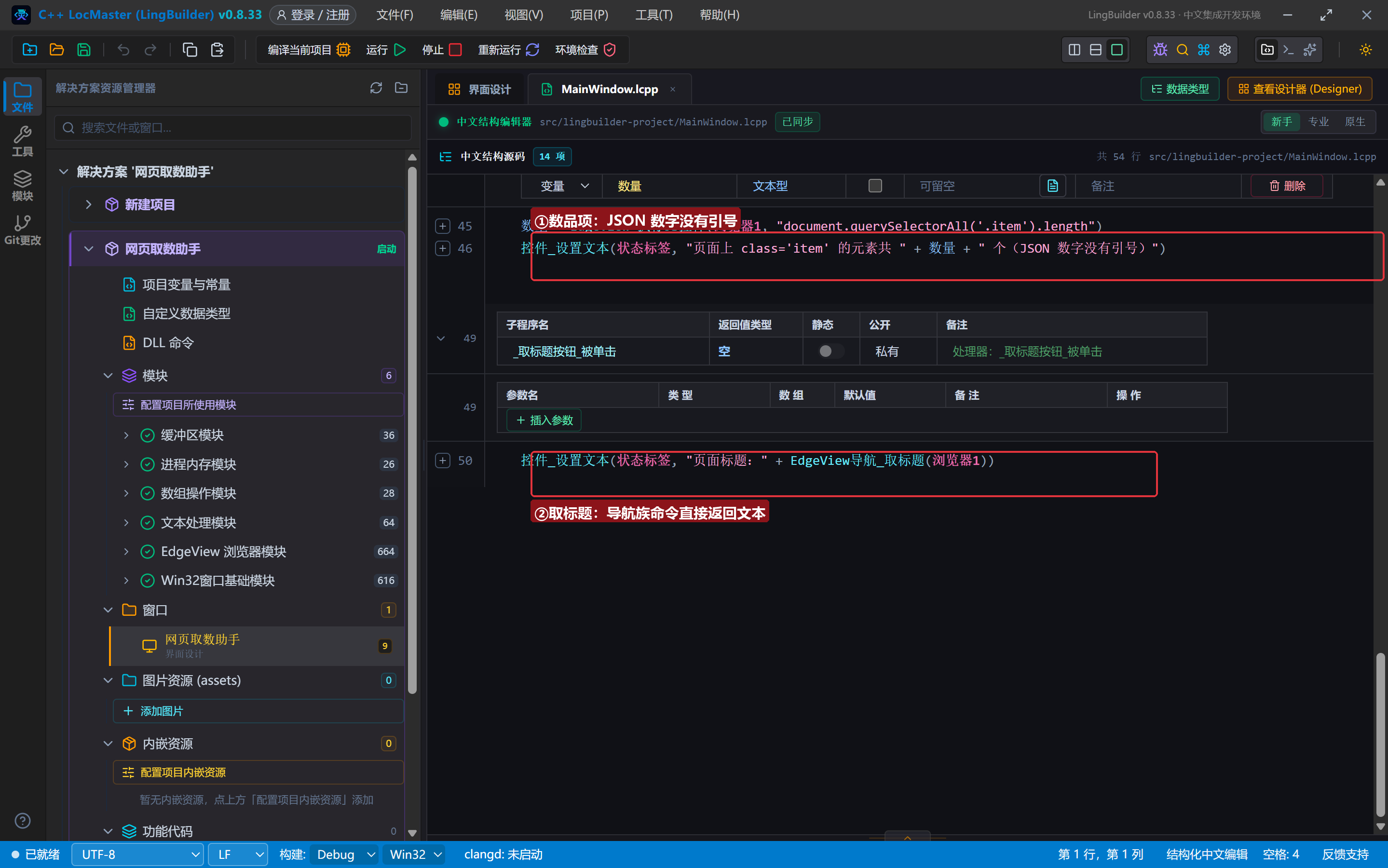Open 查看设计器 (Designer) button

1300,89
